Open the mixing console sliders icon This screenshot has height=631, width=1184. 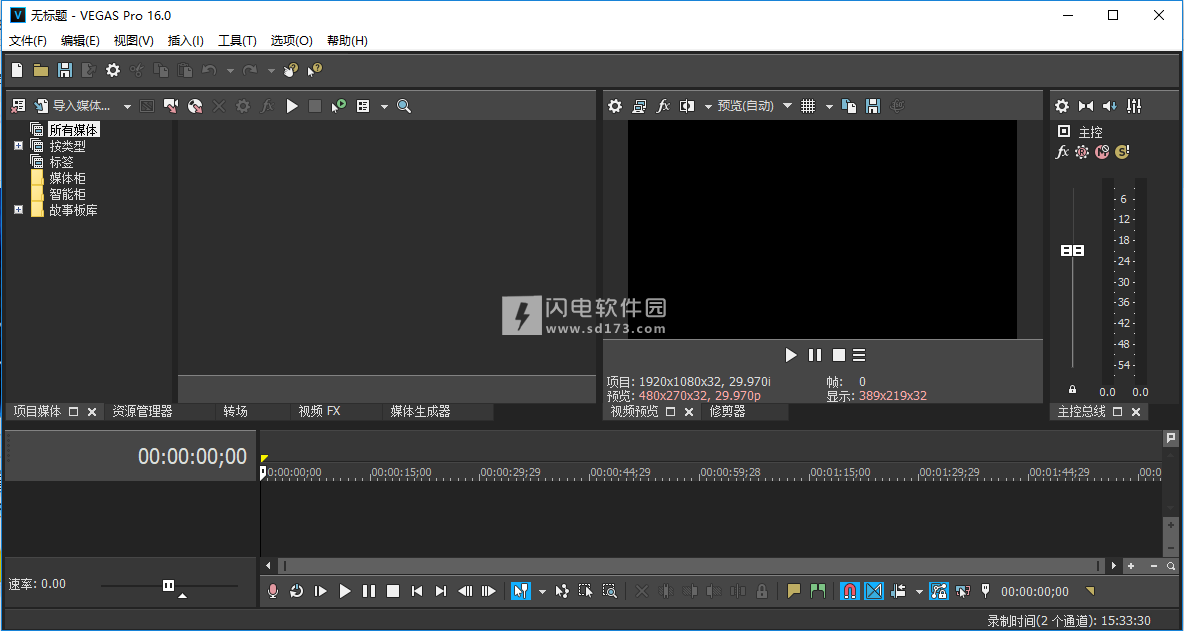click(x=1133, y=106)
